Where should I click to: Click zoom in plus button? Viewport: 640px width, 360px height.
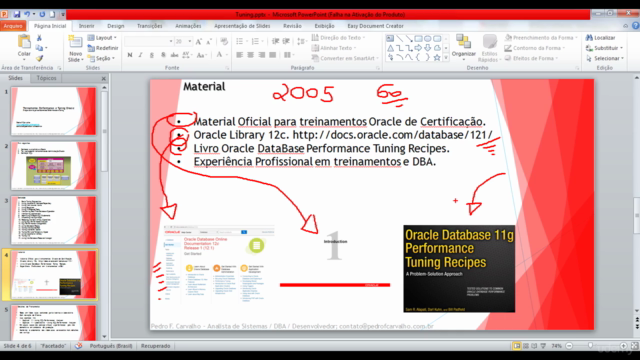coord(623,346)
